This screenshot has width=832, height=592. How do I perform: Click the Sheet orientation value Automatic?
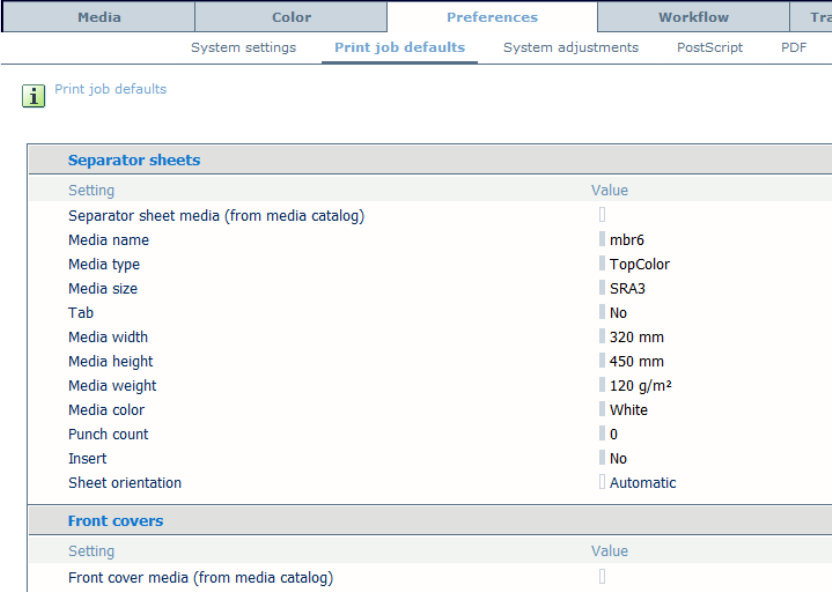tap(642, 483)
